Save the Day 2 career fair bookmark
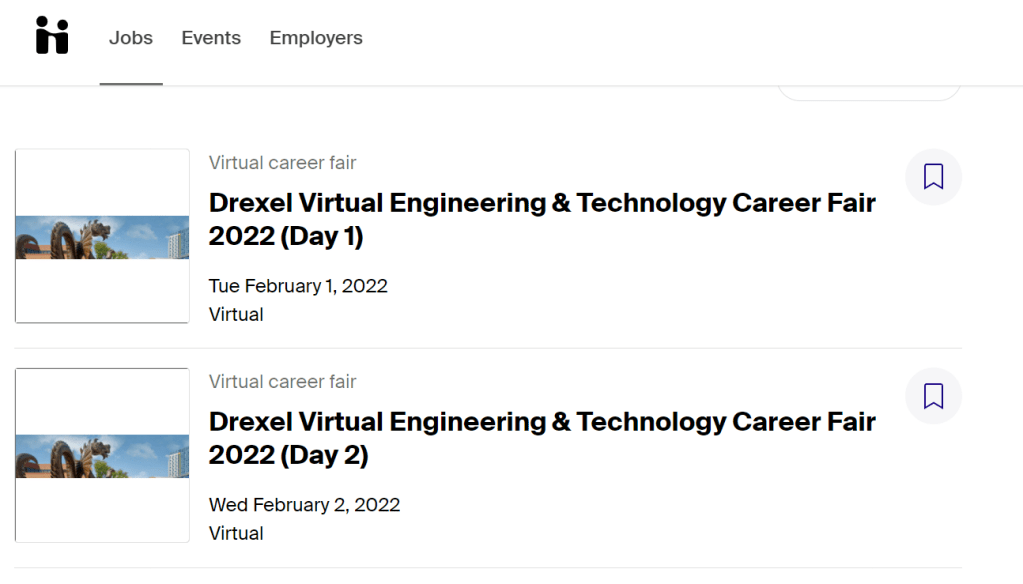This screenshot has width=1023, height=584. coord(933,396)
